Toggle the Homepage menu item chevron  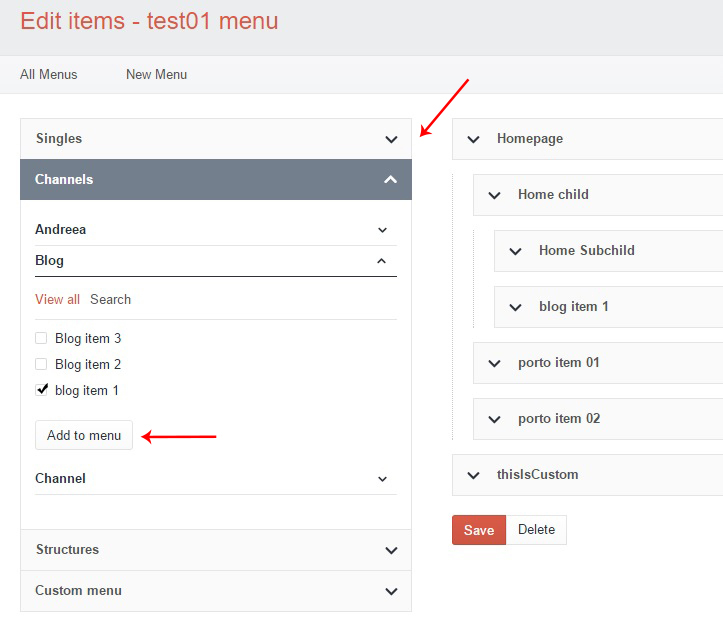tap(474, 139)
